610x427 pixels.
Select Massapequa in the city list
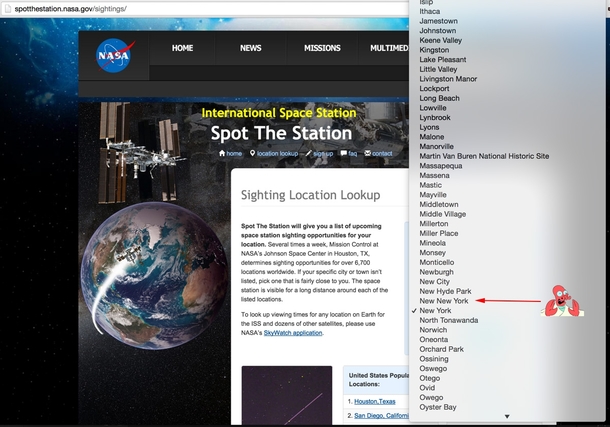441,166
